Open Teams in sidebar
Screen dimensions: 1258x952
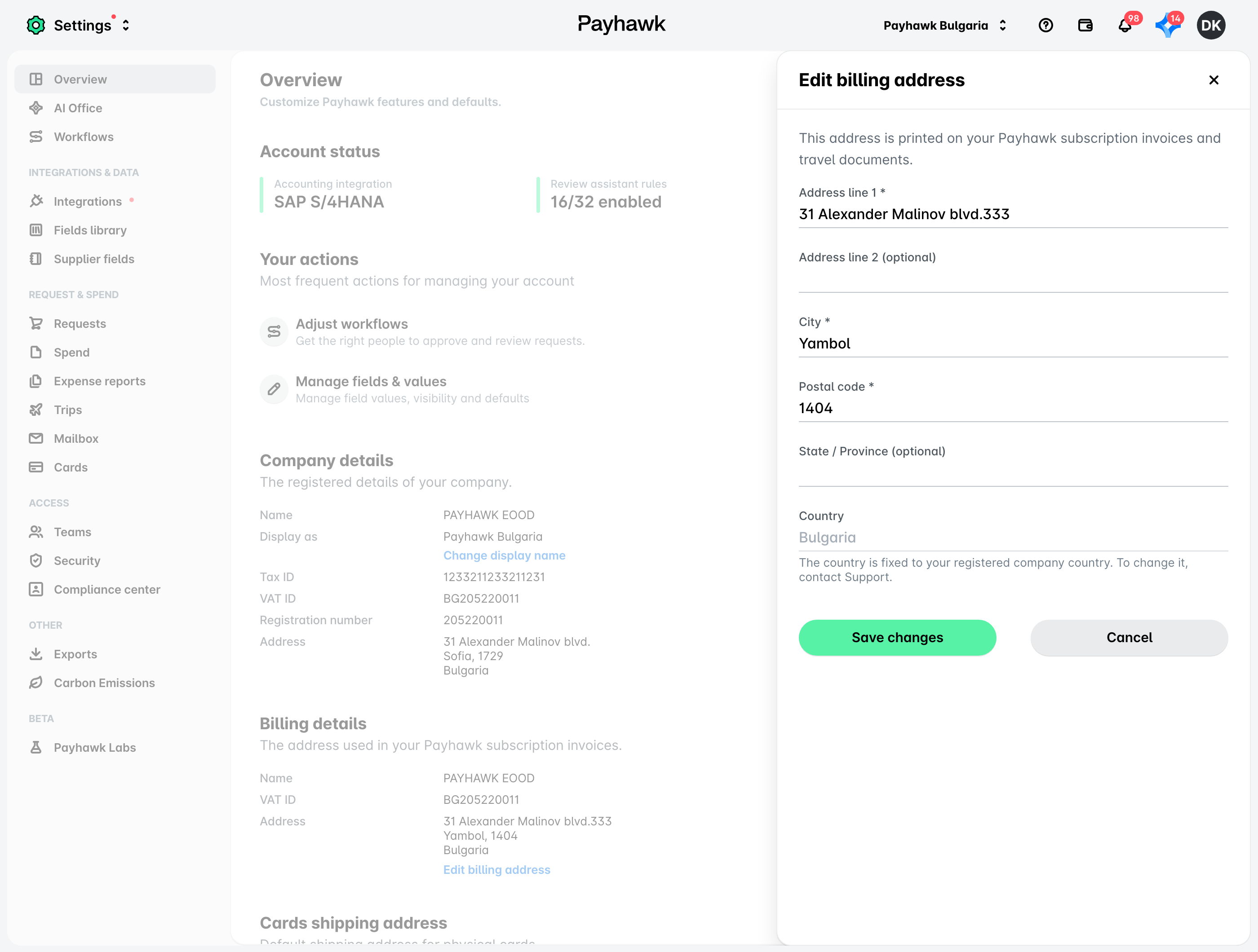pyautogui.click(x=115, y=532)
